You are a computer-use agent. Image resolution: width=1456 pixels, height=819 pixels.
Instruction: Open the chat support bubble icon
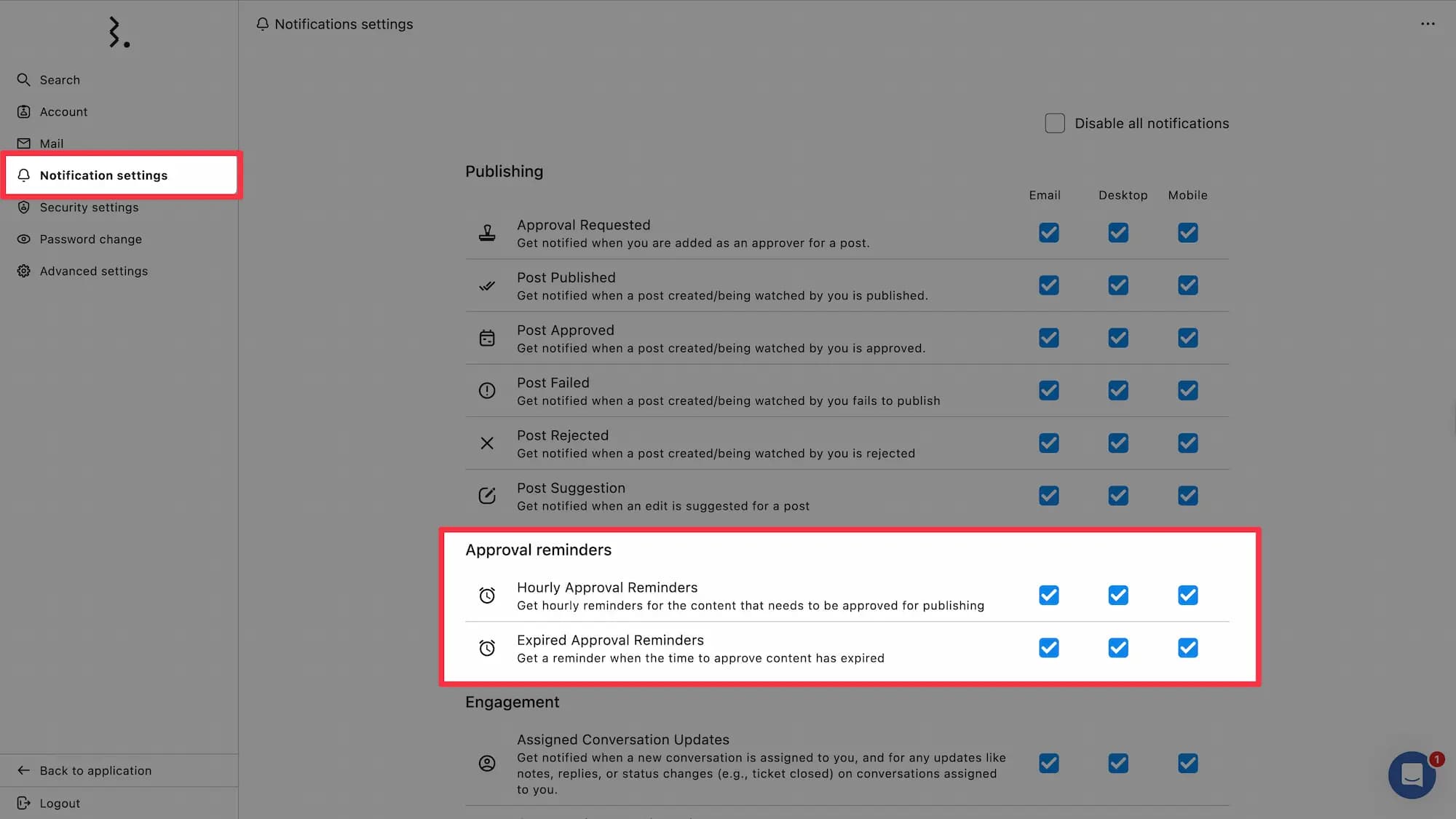[x=1411, y=775]
